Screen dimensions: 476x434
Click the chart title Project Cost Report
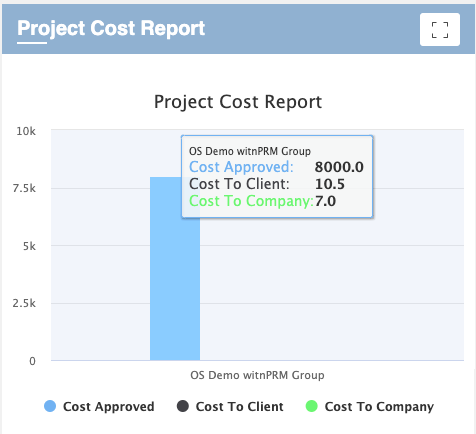(x=238, y=101)
